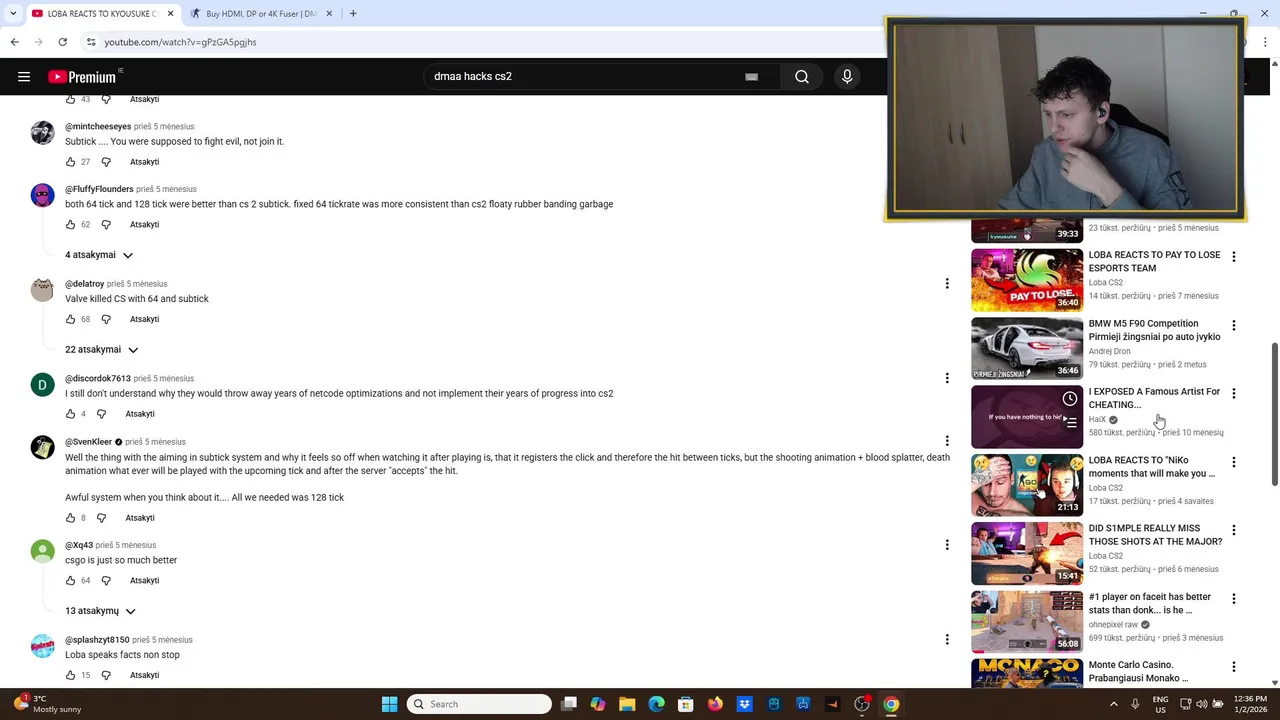Click the @FluffyFlounders avatar
This screenshot has width=1280, height=720.
pos(42,195)
